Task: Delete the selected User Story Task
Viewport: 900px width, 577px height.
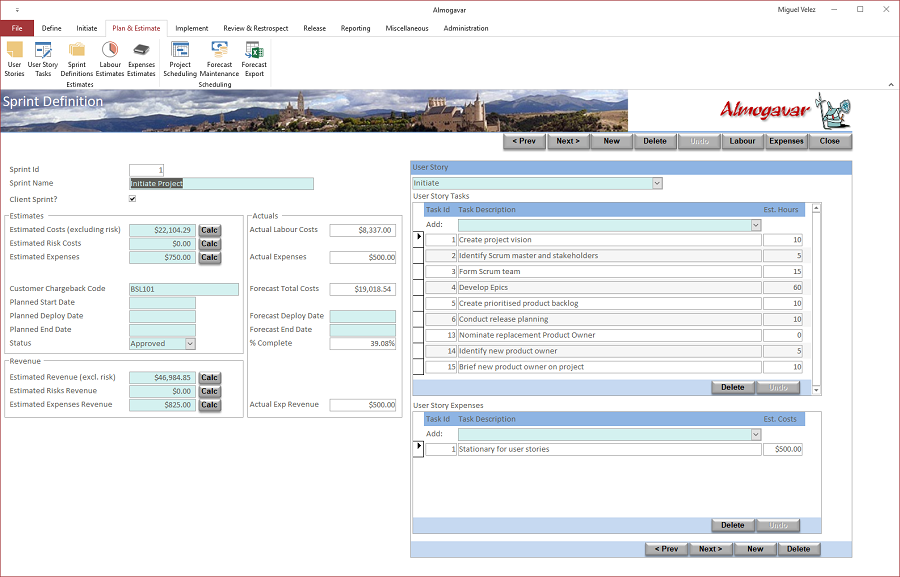Action: (732, 388)
